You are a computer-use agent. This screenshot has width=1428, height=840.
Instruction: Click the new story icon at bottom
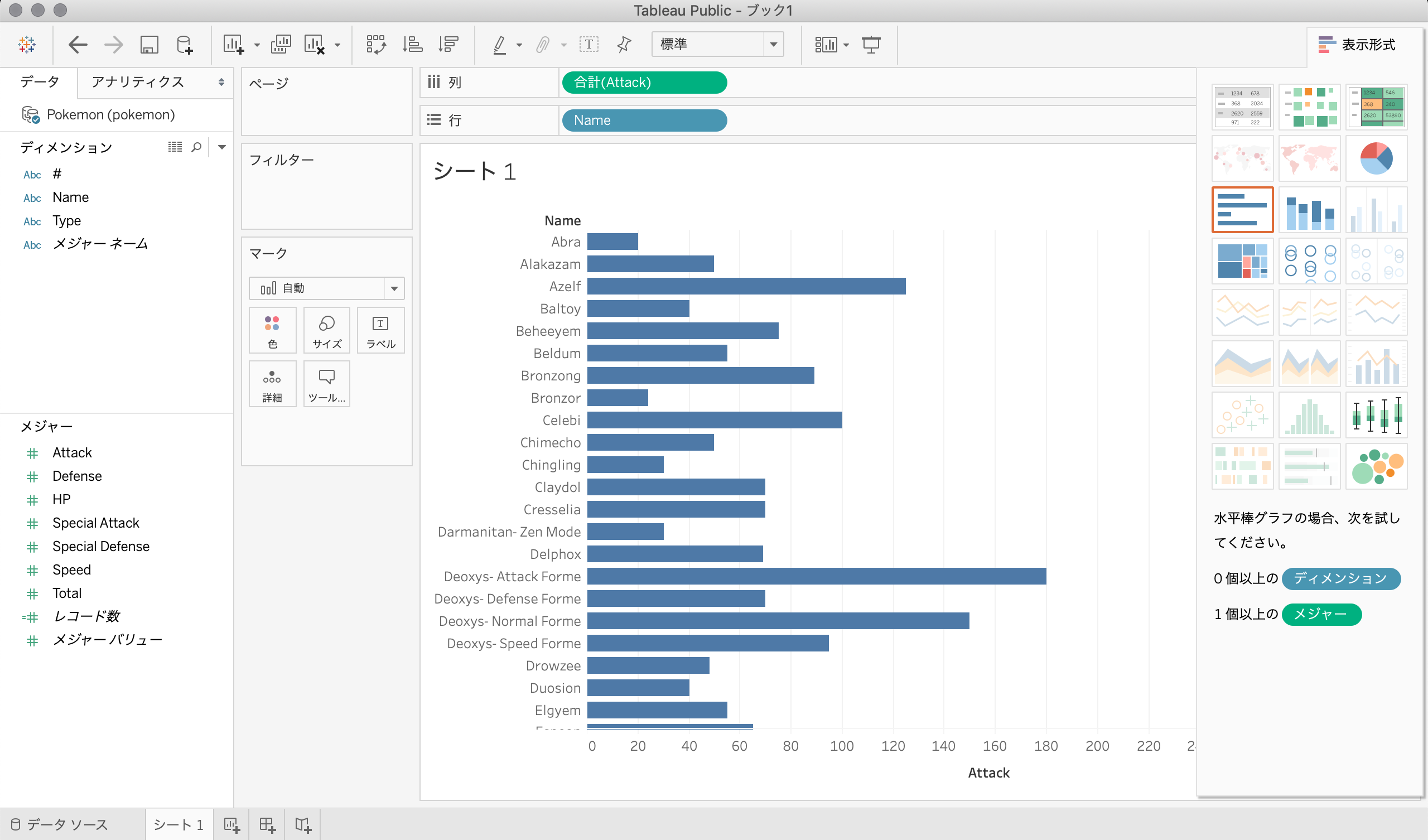(303, 825)
